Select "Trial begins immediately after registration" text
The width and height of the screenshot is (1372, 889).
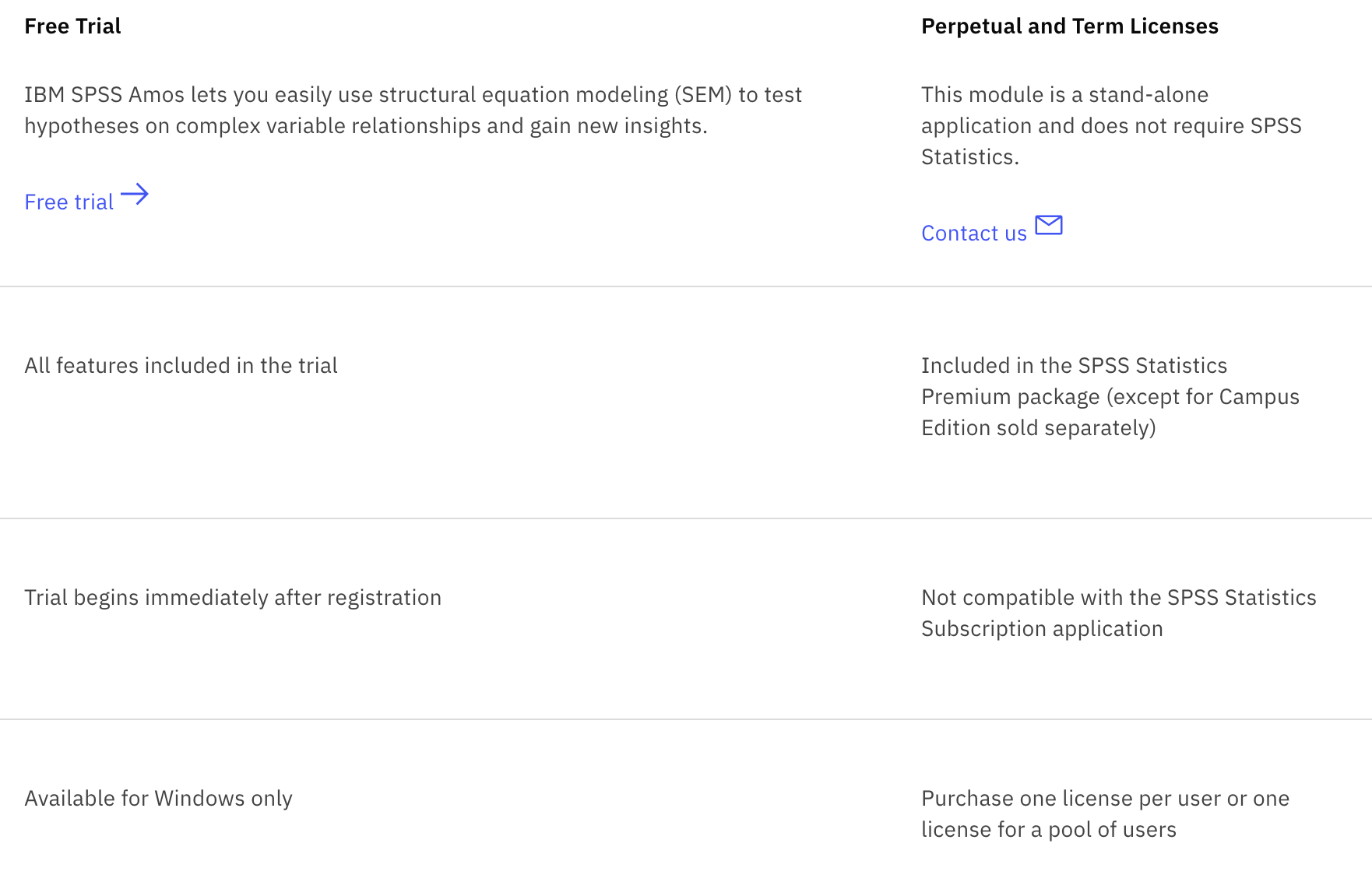pos(232,598)
